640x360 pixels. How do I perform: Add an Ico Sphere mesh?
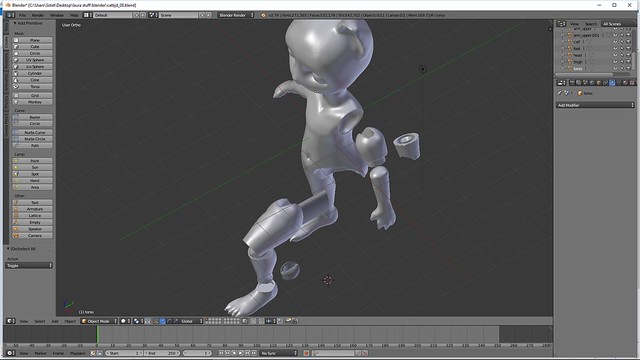(x=32, y=67)
